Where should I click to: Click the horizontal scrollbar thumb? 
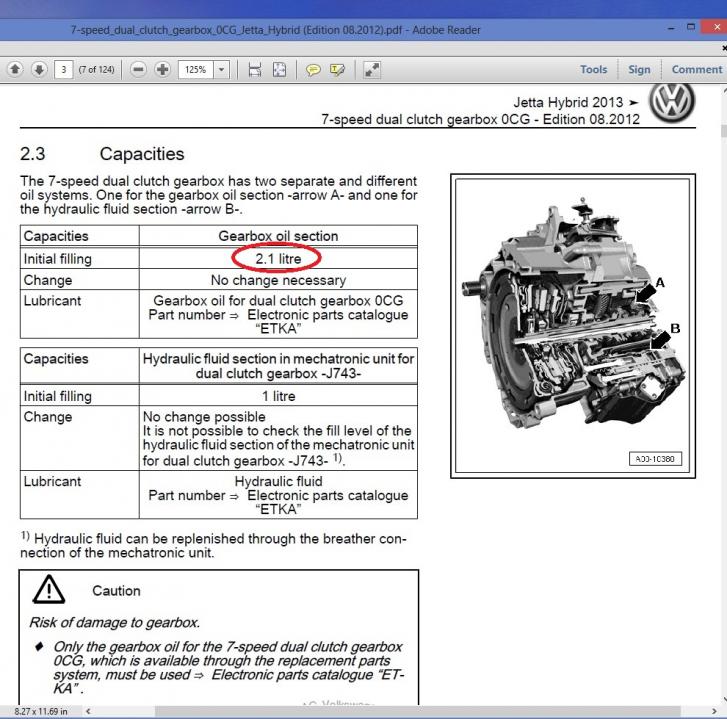pos(417,711)
